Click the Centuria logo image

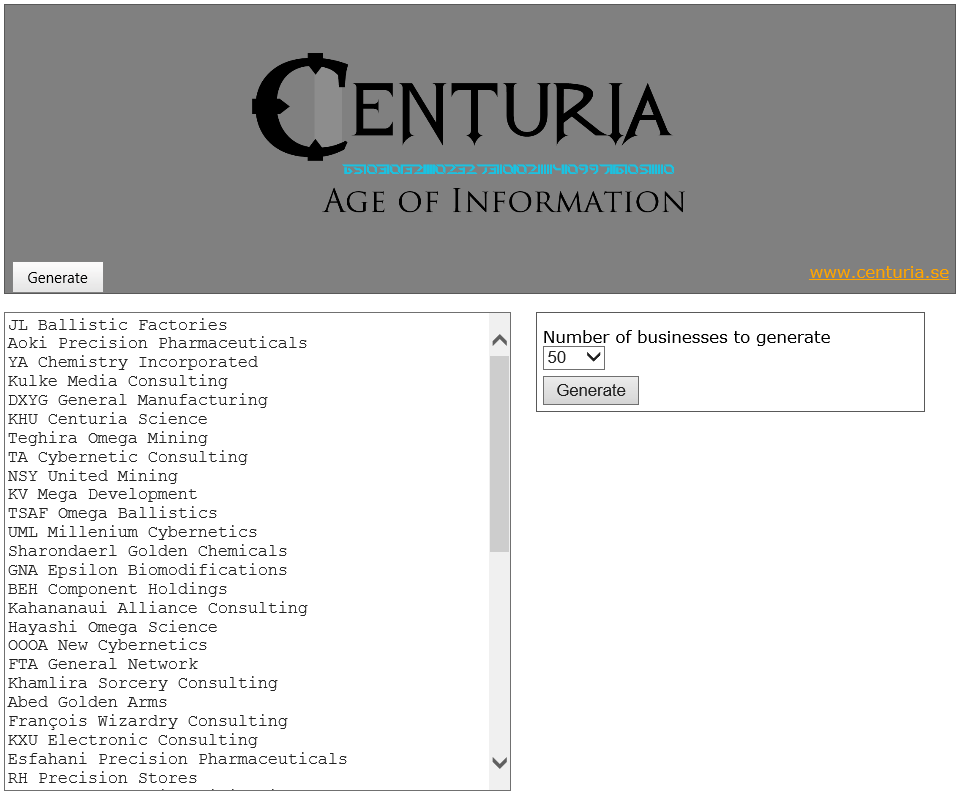pyautogui.click(x=465, y=105)
